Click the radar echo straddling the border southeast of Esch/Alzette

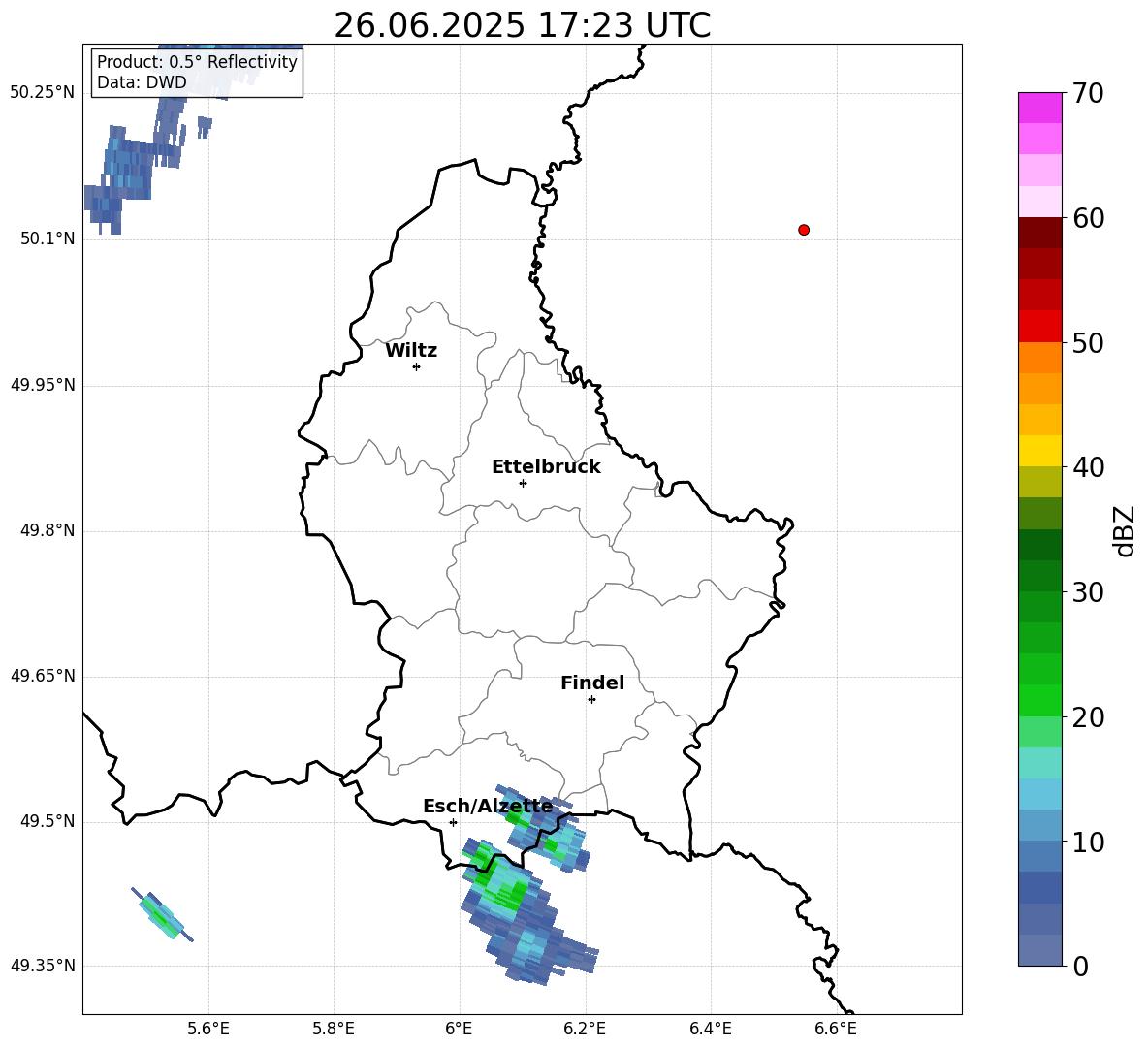tap(543, 828)
